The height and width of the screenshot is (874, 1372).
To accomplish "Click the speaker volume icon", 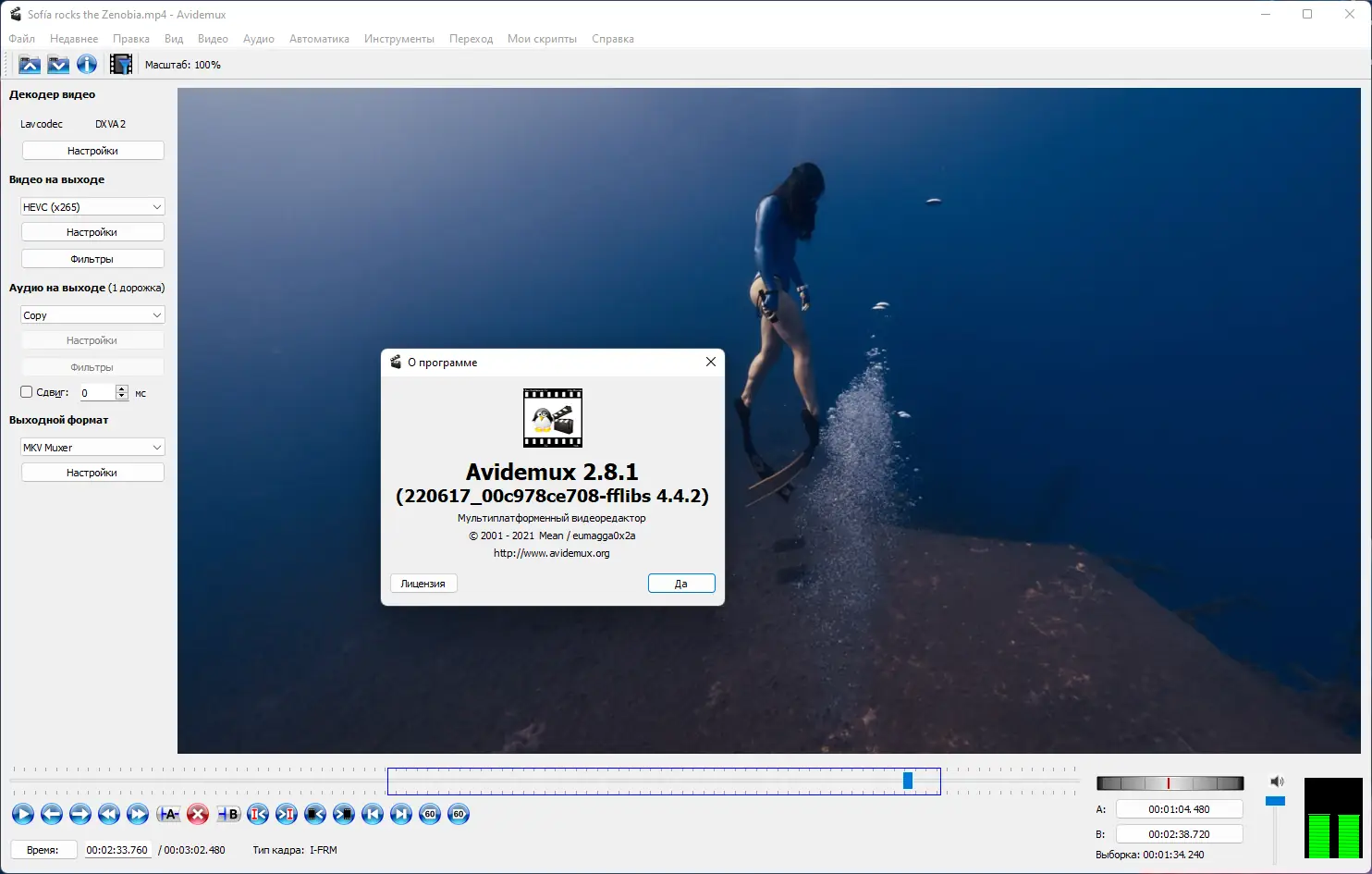I will tap(1277, 782).
